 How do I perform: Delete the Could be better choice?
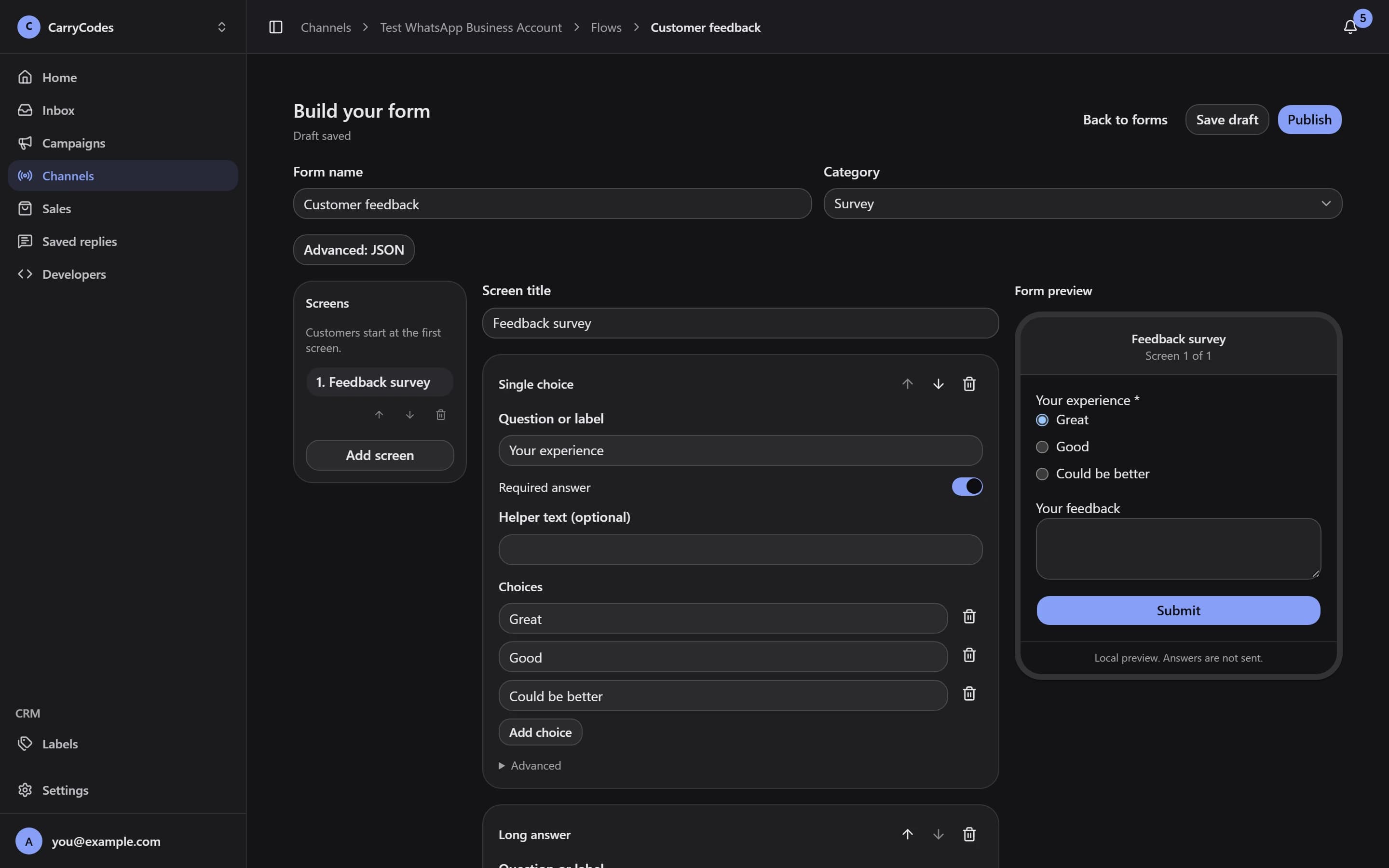pos(969,693)
